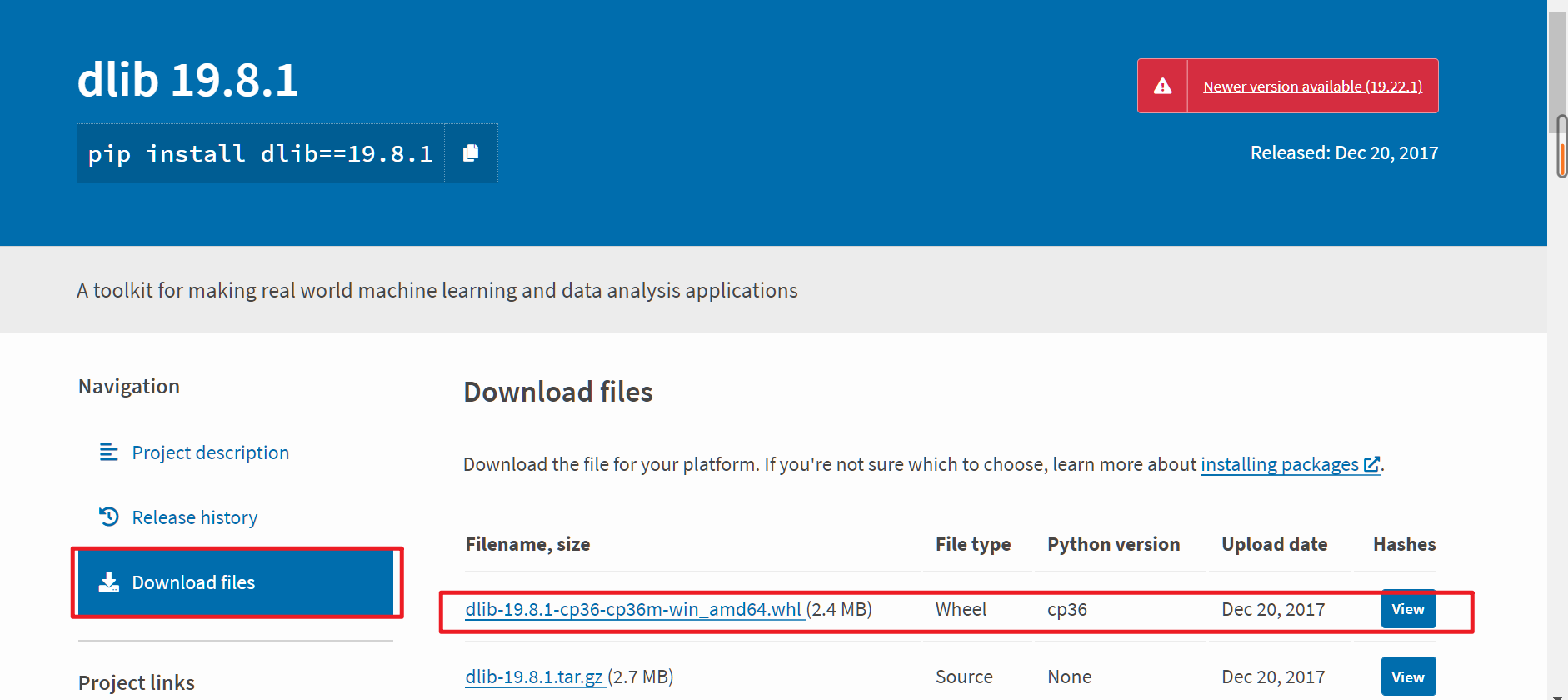
Task: Click the toolkit summary description text
Action: pyautogui.click(x=437, y=290)
